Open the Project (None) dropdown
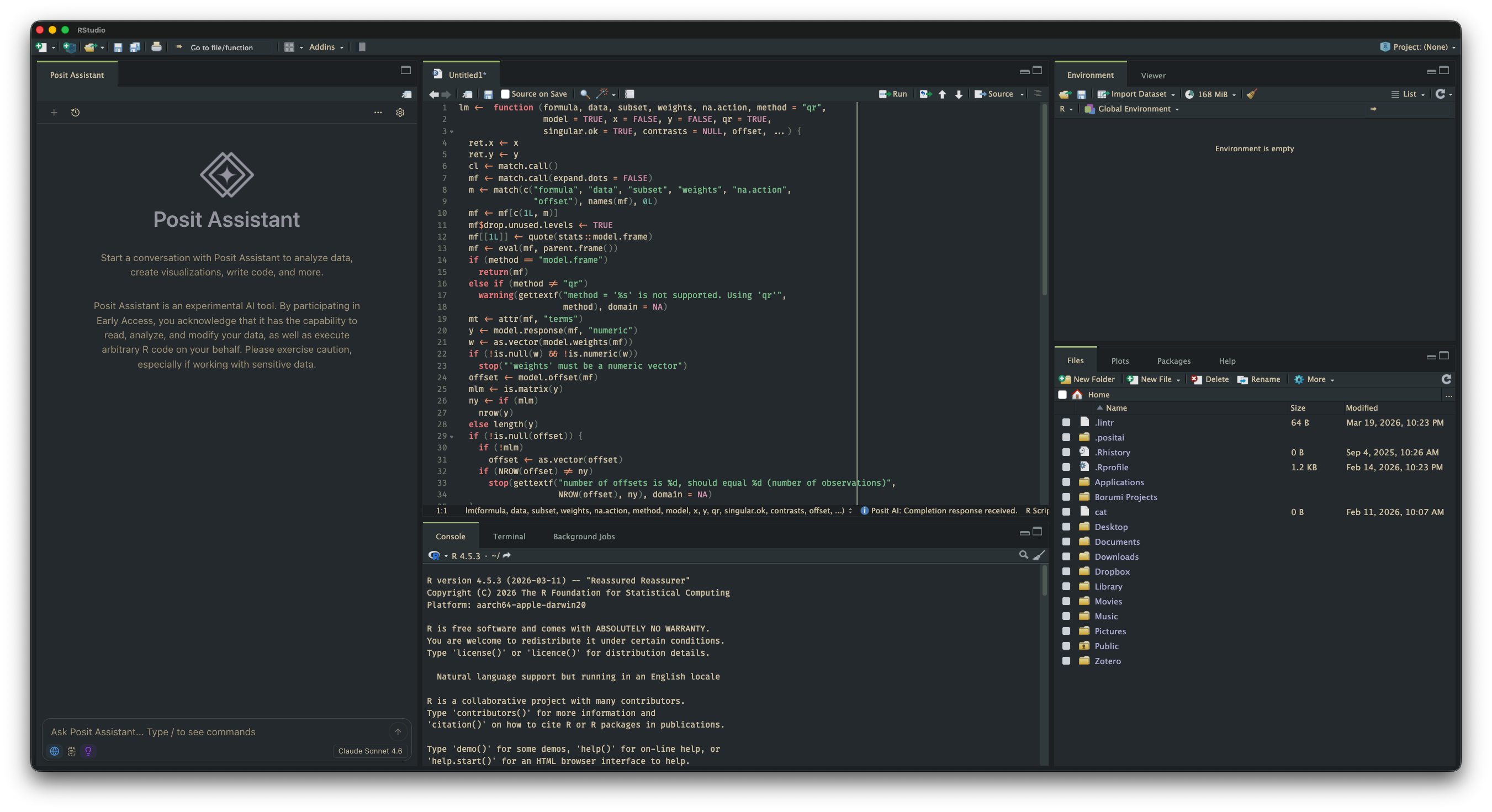This screenshot has width=1492, height=812. [x=1417, y=47]
